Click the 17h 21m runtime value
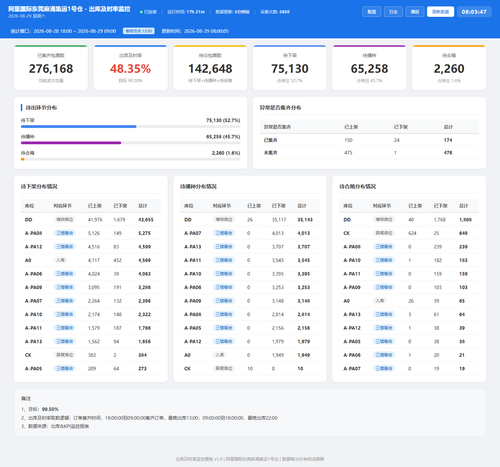Image resolution: width=500 pixels, height=467 pixels. point(196,12)
